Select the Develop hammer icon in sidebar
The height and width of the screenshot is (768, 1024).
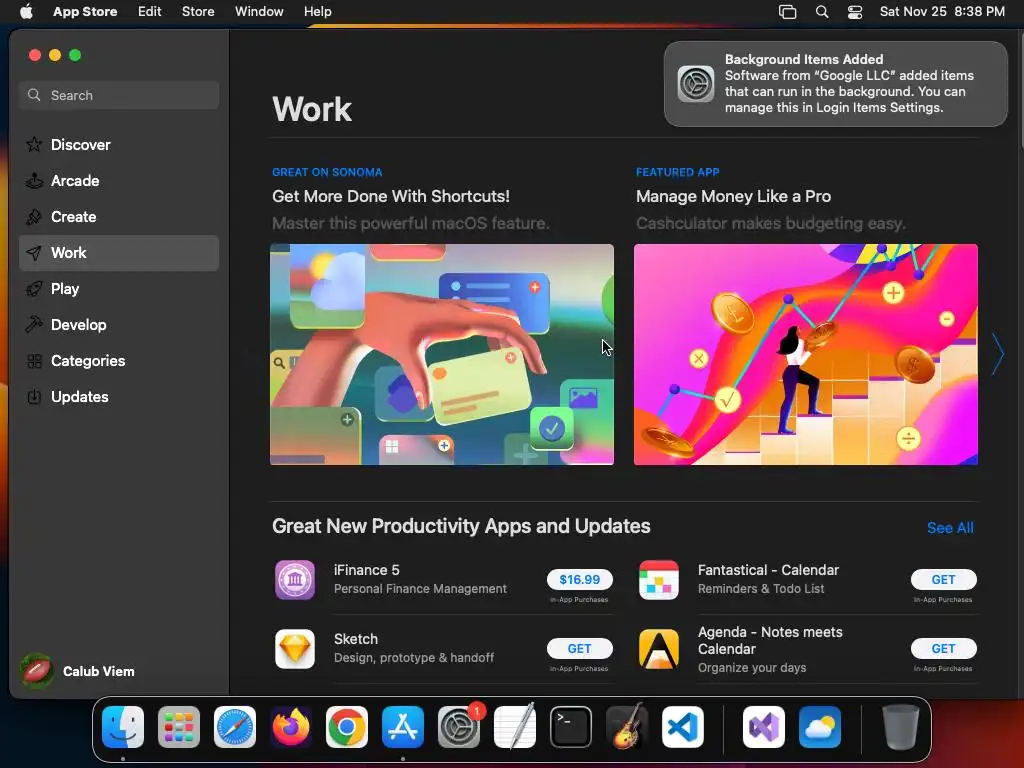34,325
